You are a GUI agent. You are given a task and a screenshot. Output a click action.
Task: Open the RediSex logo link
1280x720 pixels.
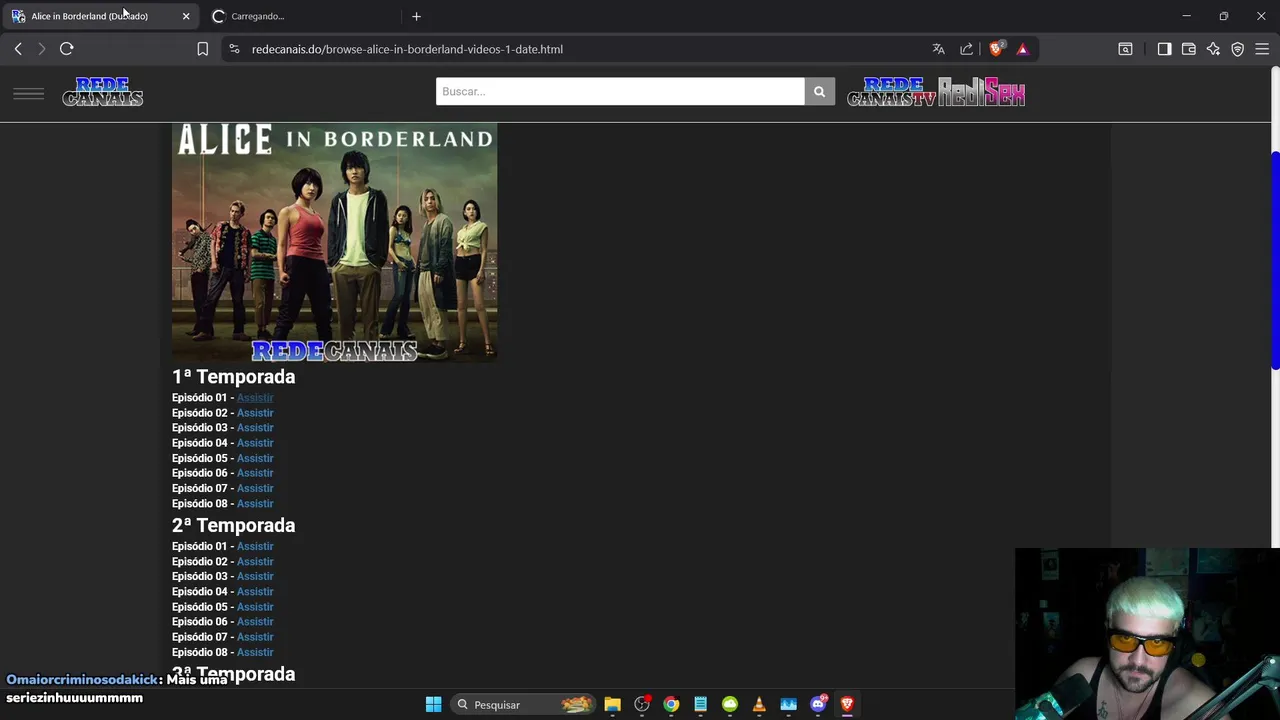(x=981, y=92)
